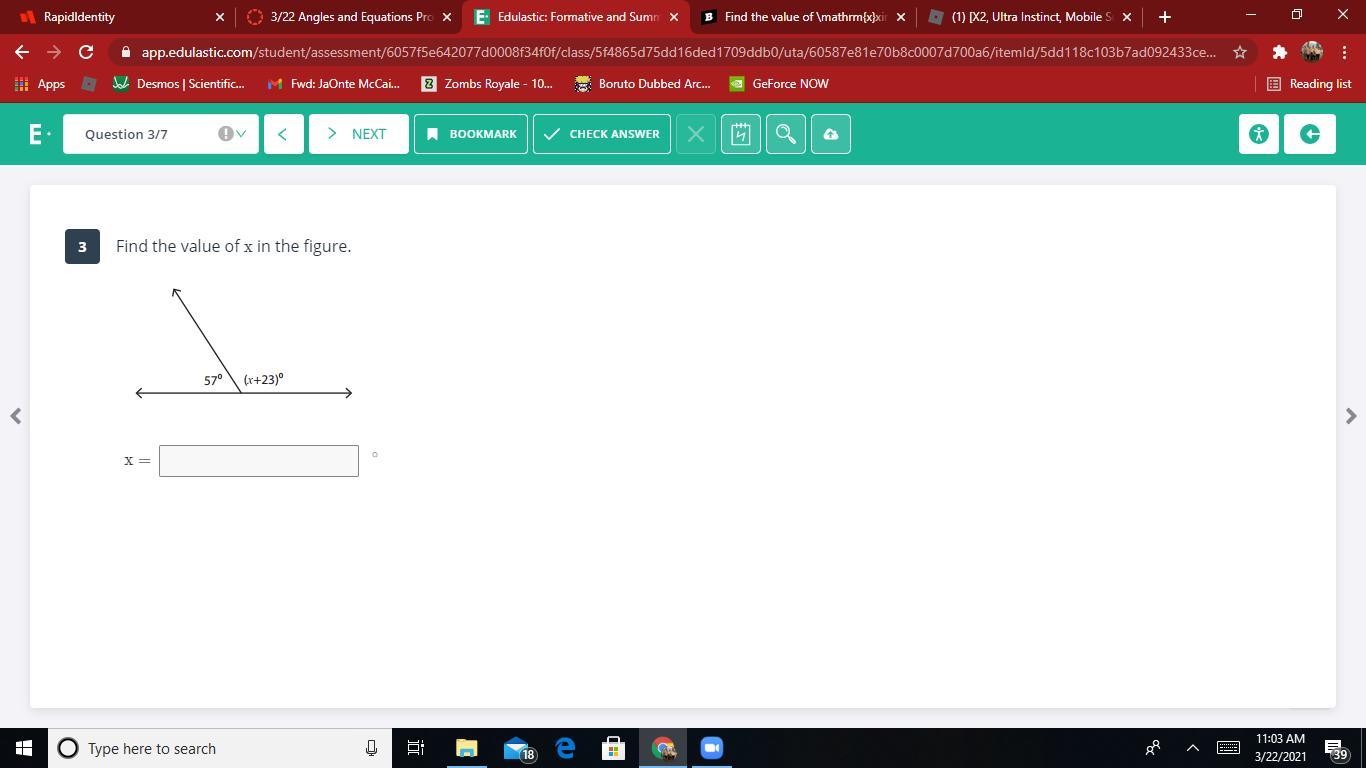Image resolution: width=1366 pixels, height=768 pixels.
Task: Click Windows Start button
Action: (24, 748)
